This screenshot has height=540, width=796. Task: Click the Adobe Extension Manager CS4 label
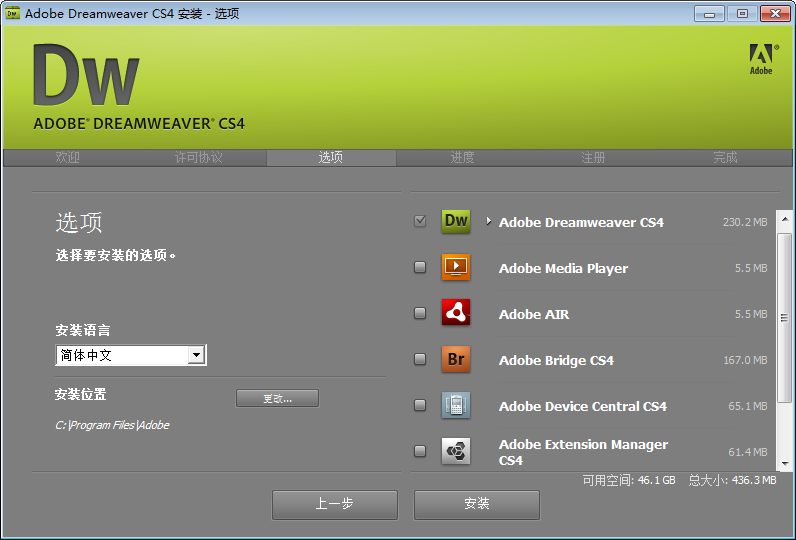583,452
